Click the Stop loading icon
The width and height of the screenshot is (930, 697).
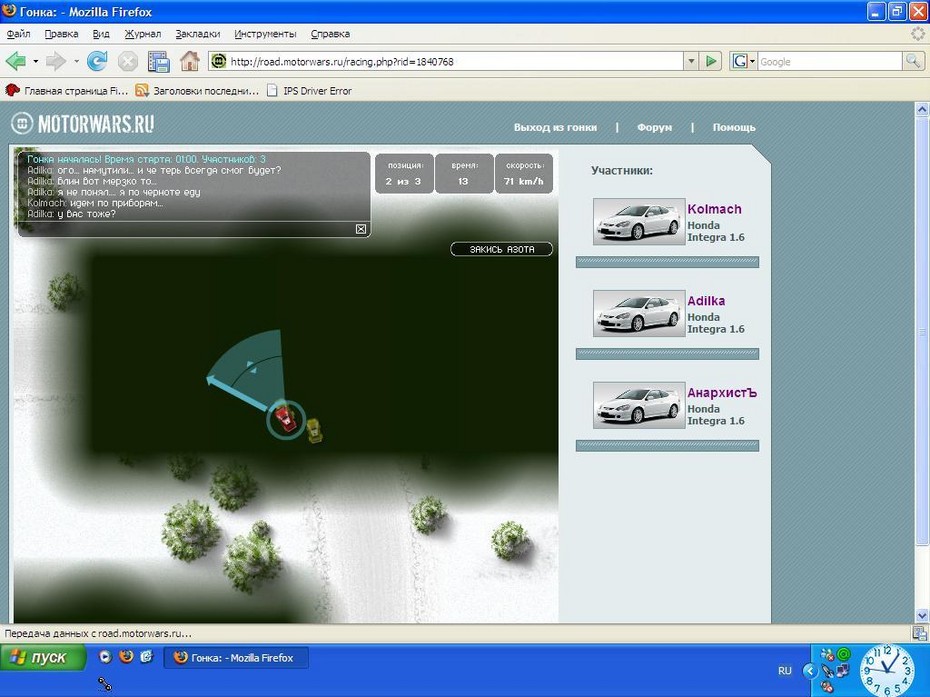click(x=128, y=61)
